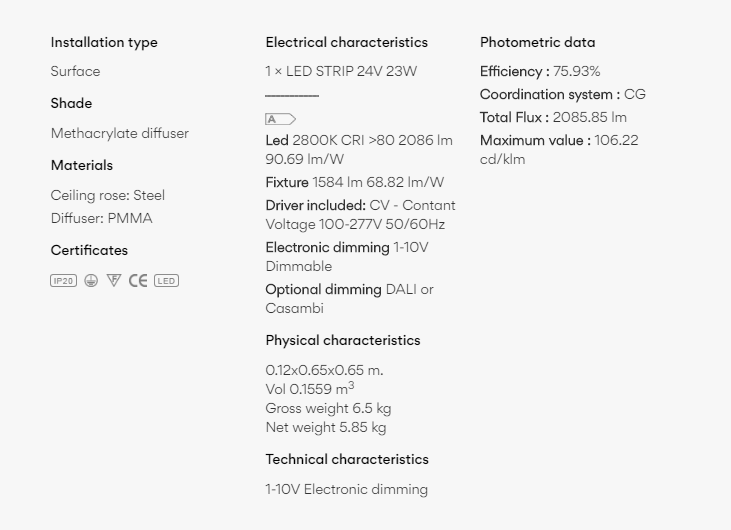Click the Physical characteristics heading
Screen dimensions: 731x530
point(343,340)
